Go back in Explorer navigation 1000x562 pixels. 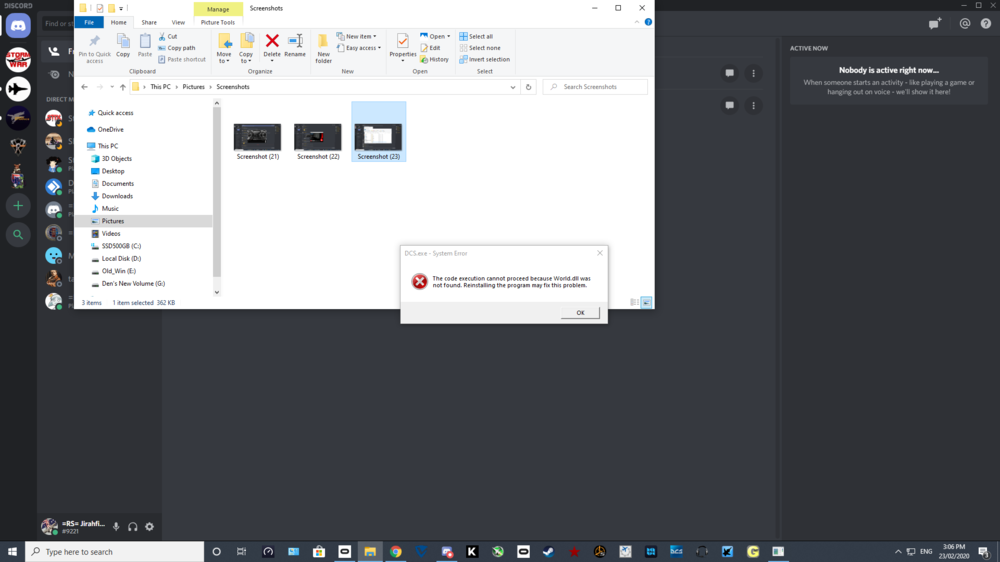point(84,87)
